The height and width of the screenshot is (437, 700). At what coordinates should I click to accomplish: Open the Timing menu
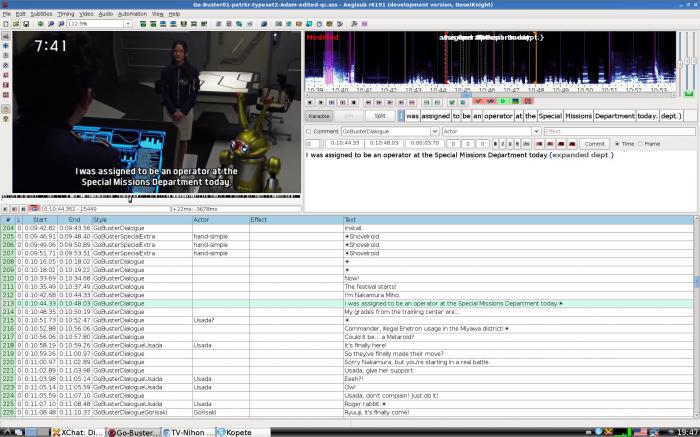click(x=66, y=14)
